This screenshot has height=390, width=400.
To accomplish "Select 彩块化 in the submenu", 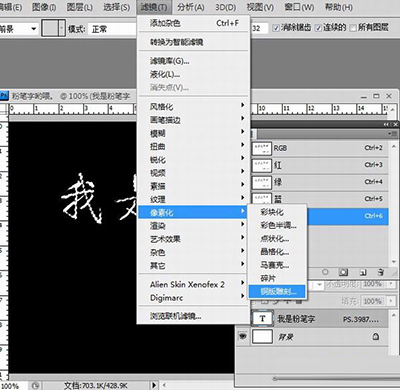I will point(277,212).
